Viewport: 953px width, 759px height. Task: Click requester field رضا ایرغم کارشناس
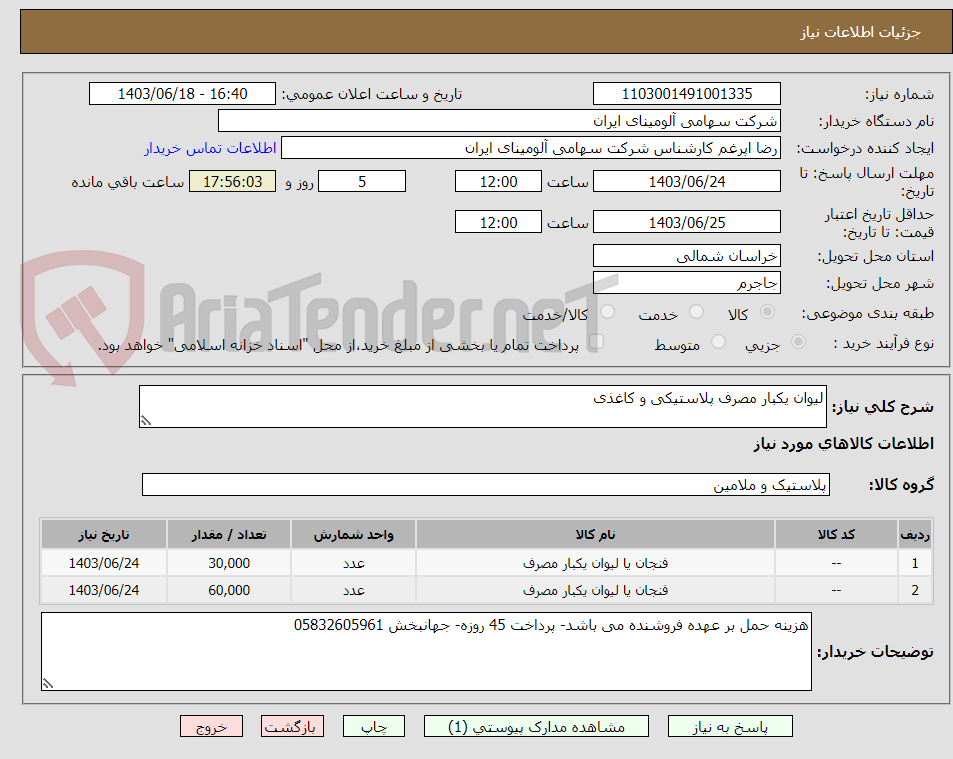[531, 148]
